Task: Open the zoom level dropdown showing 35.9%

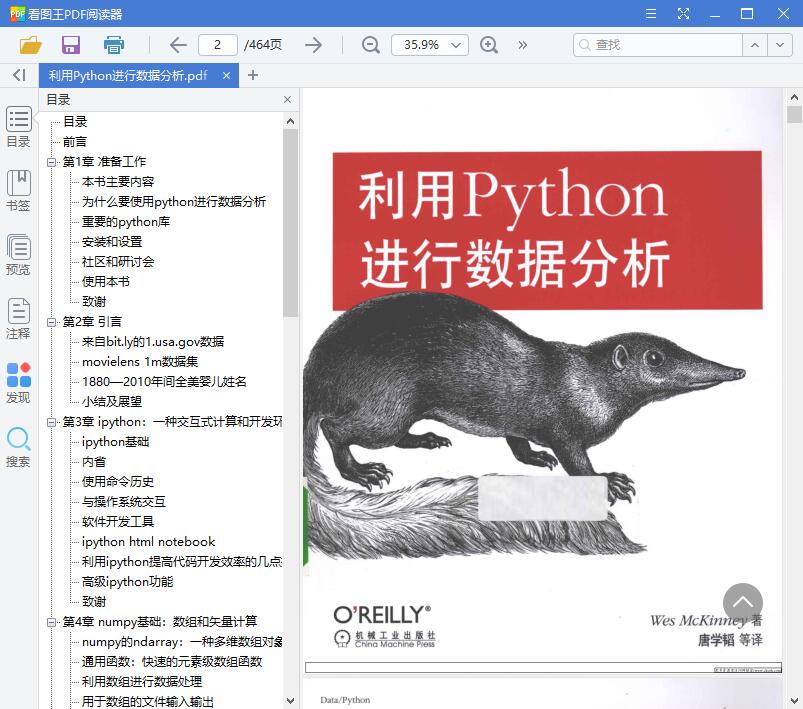Action: coord(431,45)
